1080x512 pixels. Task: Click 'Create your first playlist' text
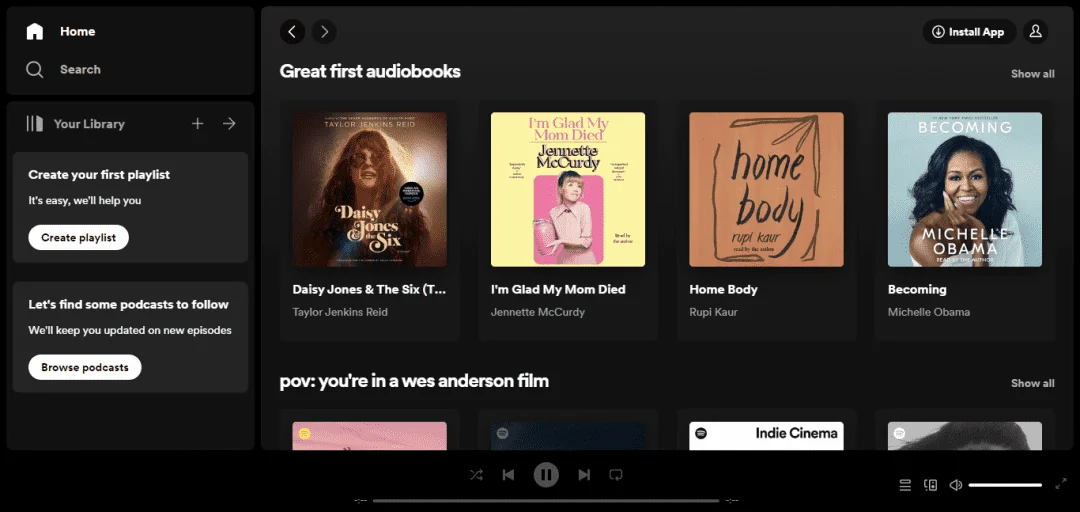point(99,175)
